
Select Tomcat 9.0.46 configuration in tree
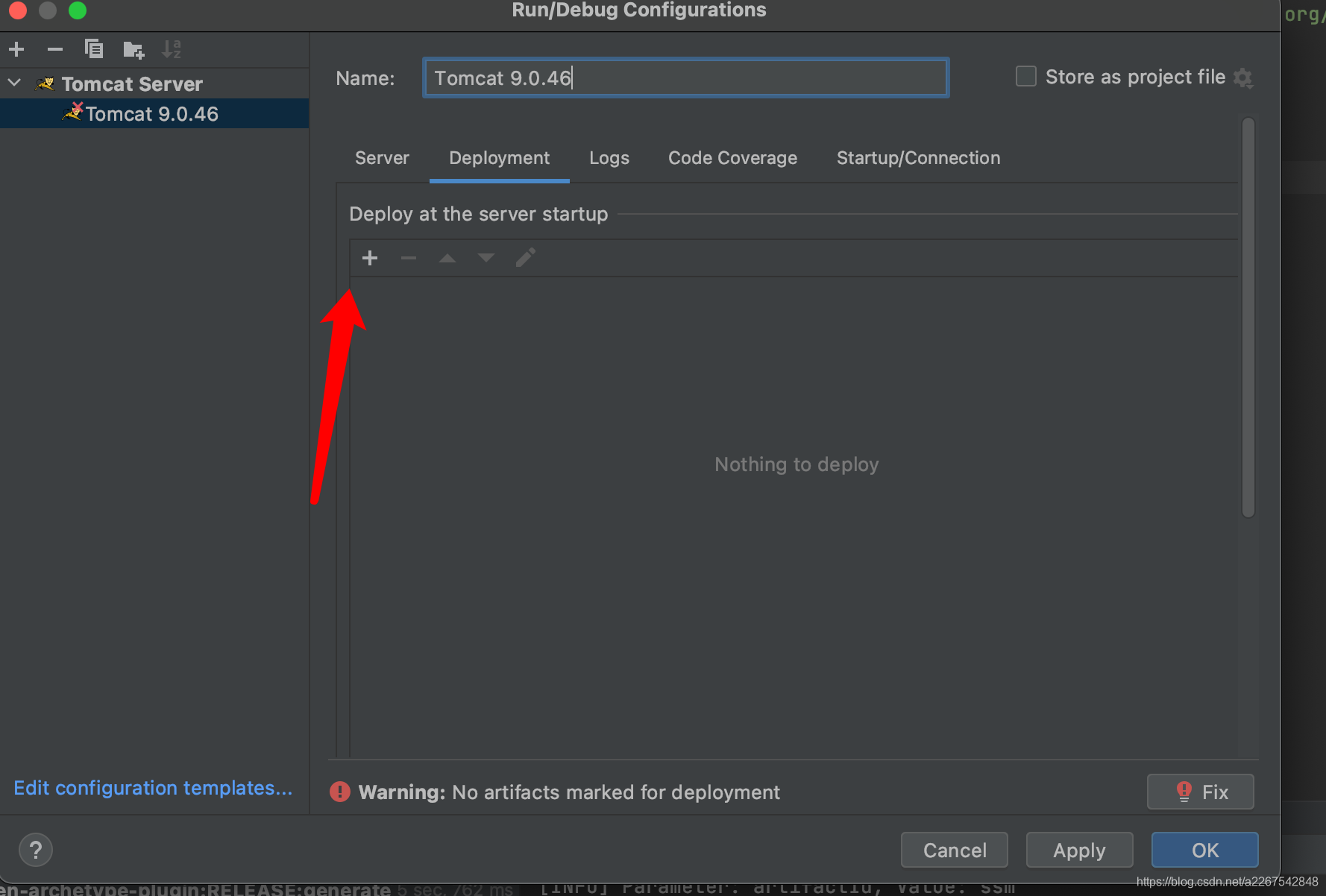[154, 113]
